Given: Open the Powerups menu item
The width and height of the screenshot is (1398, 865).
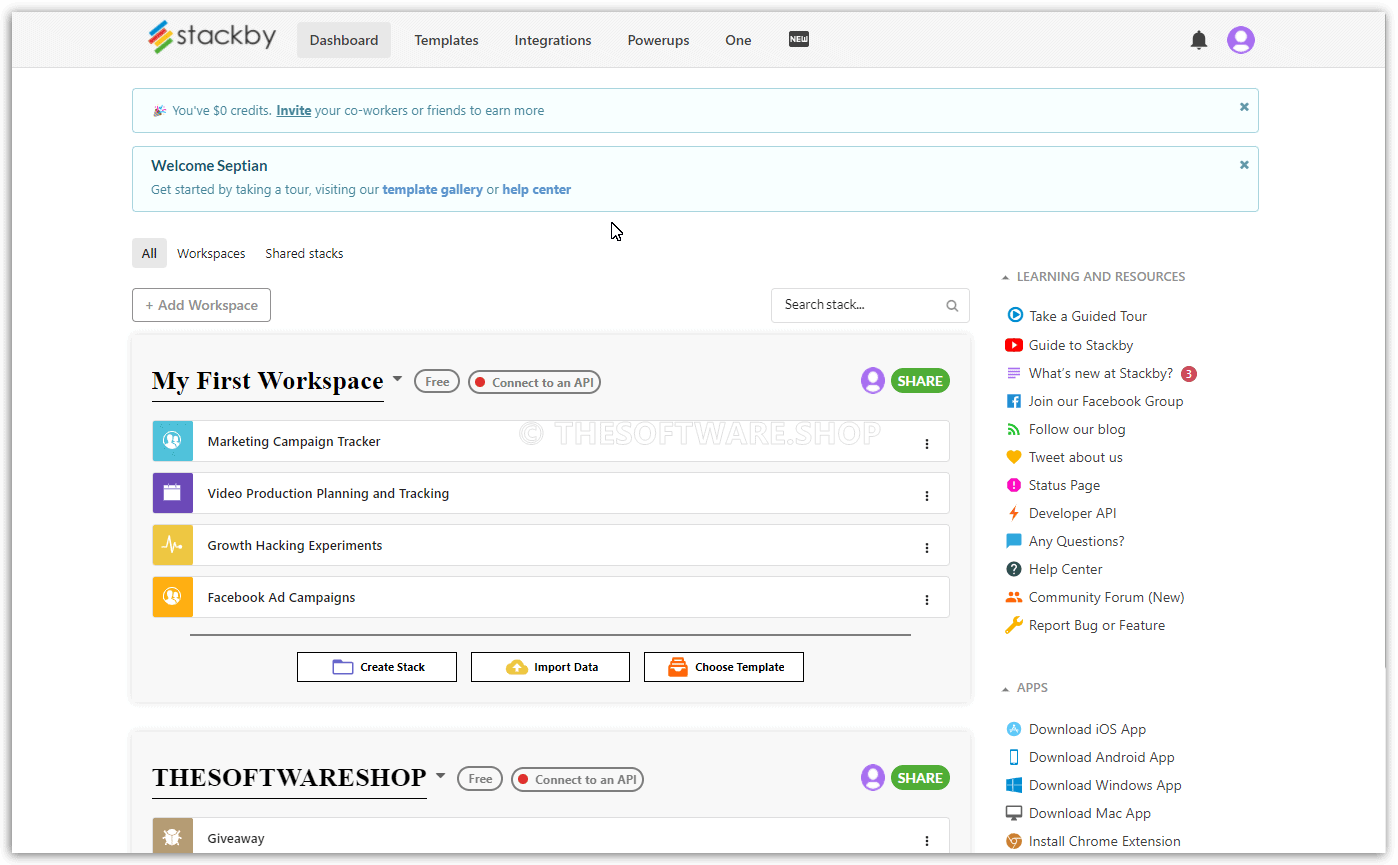Looking at the screenshot, I should click(x=658, y=40).
